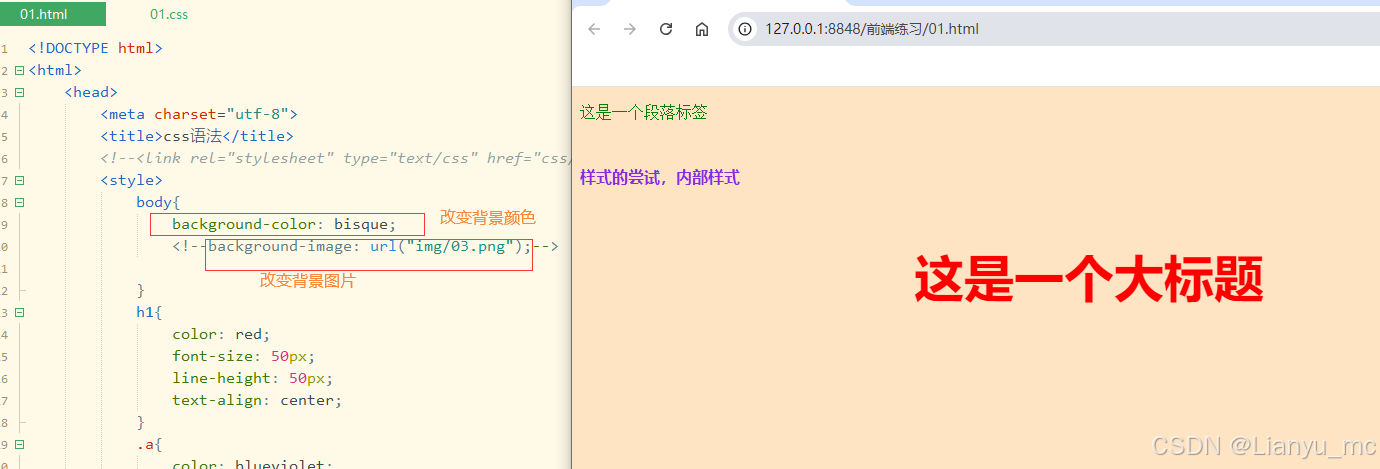The width and height of the screenshot is (1380, 469).
Task: Focus the address bar showing 127.0.0.1:8848
Action: [x=1054, y=29]
